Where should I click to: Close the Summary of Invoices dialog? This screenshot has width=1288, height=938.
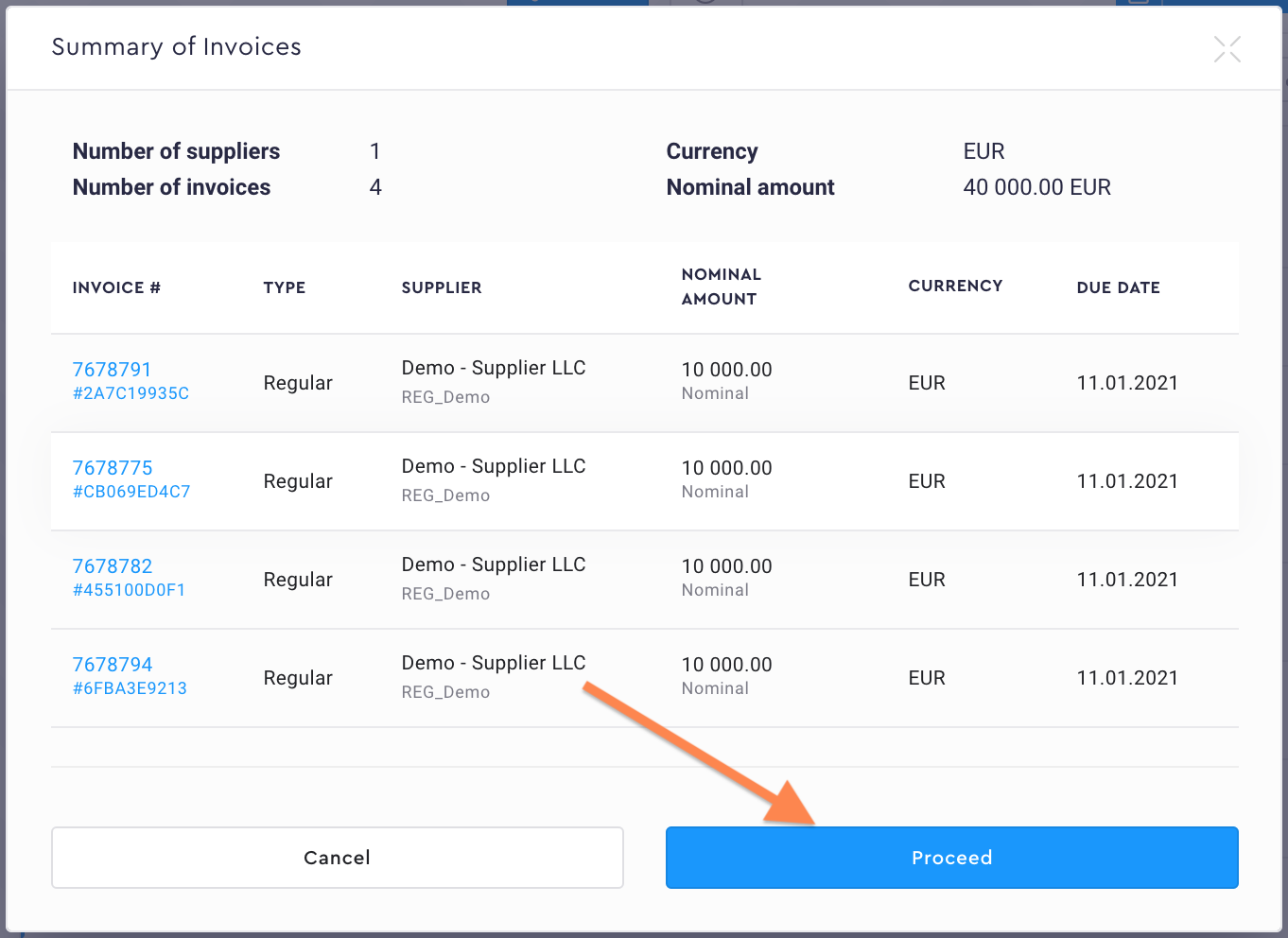[1227, 49]
